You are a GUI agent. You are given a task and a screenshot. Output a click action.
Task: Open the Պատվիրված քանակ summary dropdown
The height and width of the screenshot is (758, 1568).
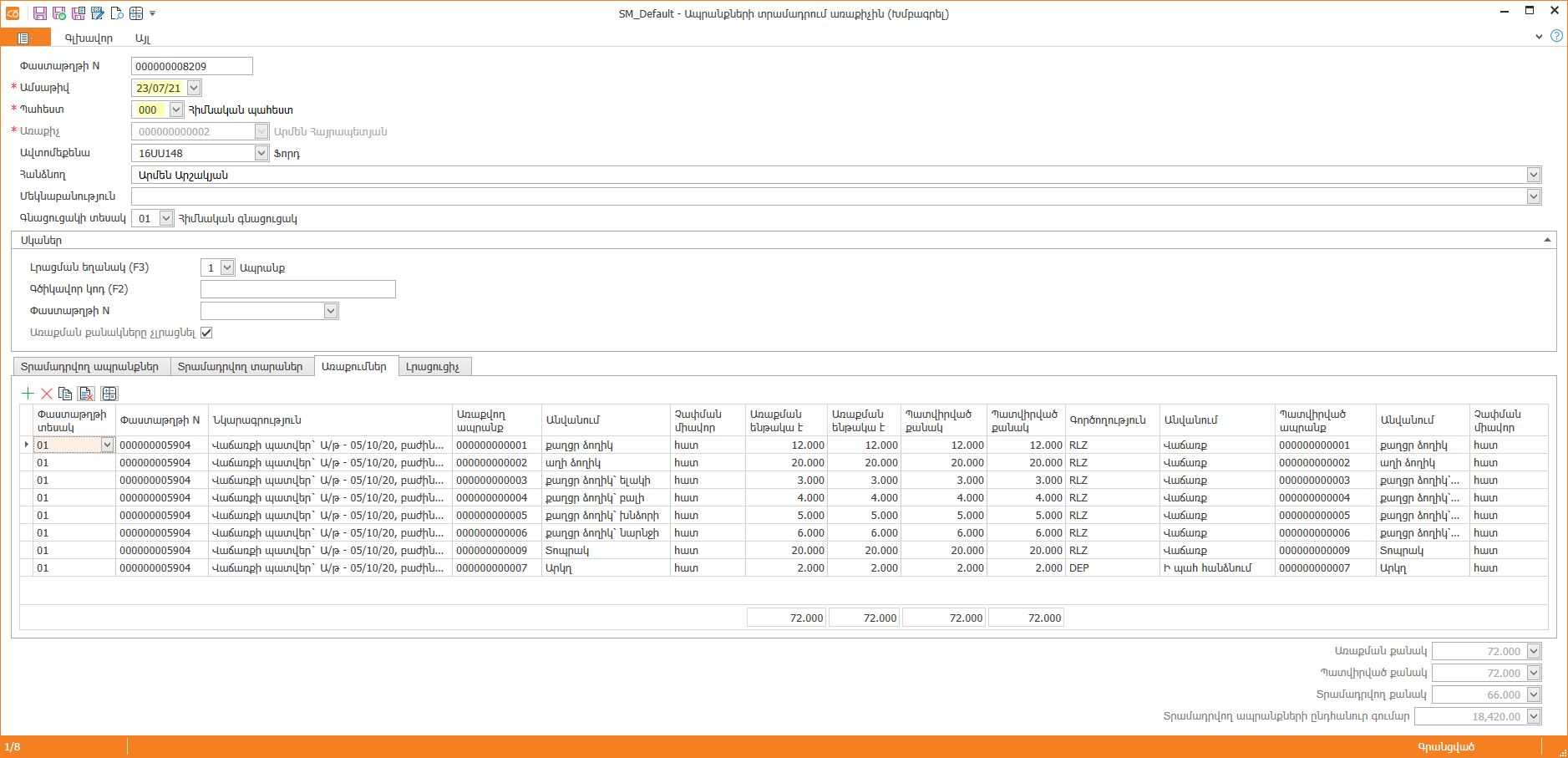1534,673
